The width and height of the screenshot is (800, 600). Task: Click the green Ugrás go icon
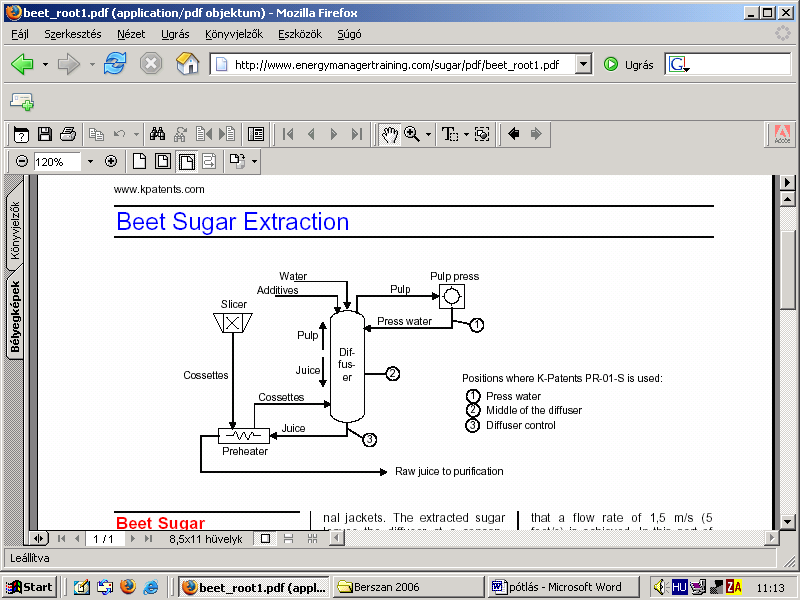(611, 64)
